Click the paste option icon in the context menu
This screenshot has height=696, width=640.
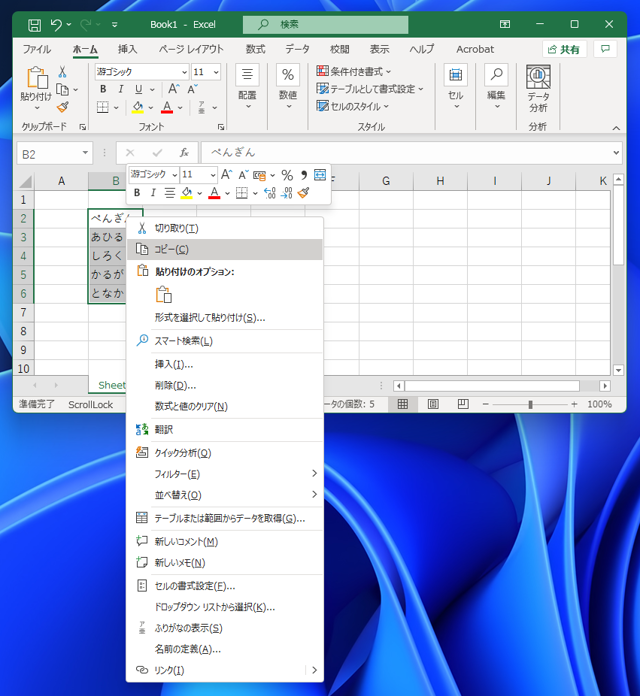(163, 294)
